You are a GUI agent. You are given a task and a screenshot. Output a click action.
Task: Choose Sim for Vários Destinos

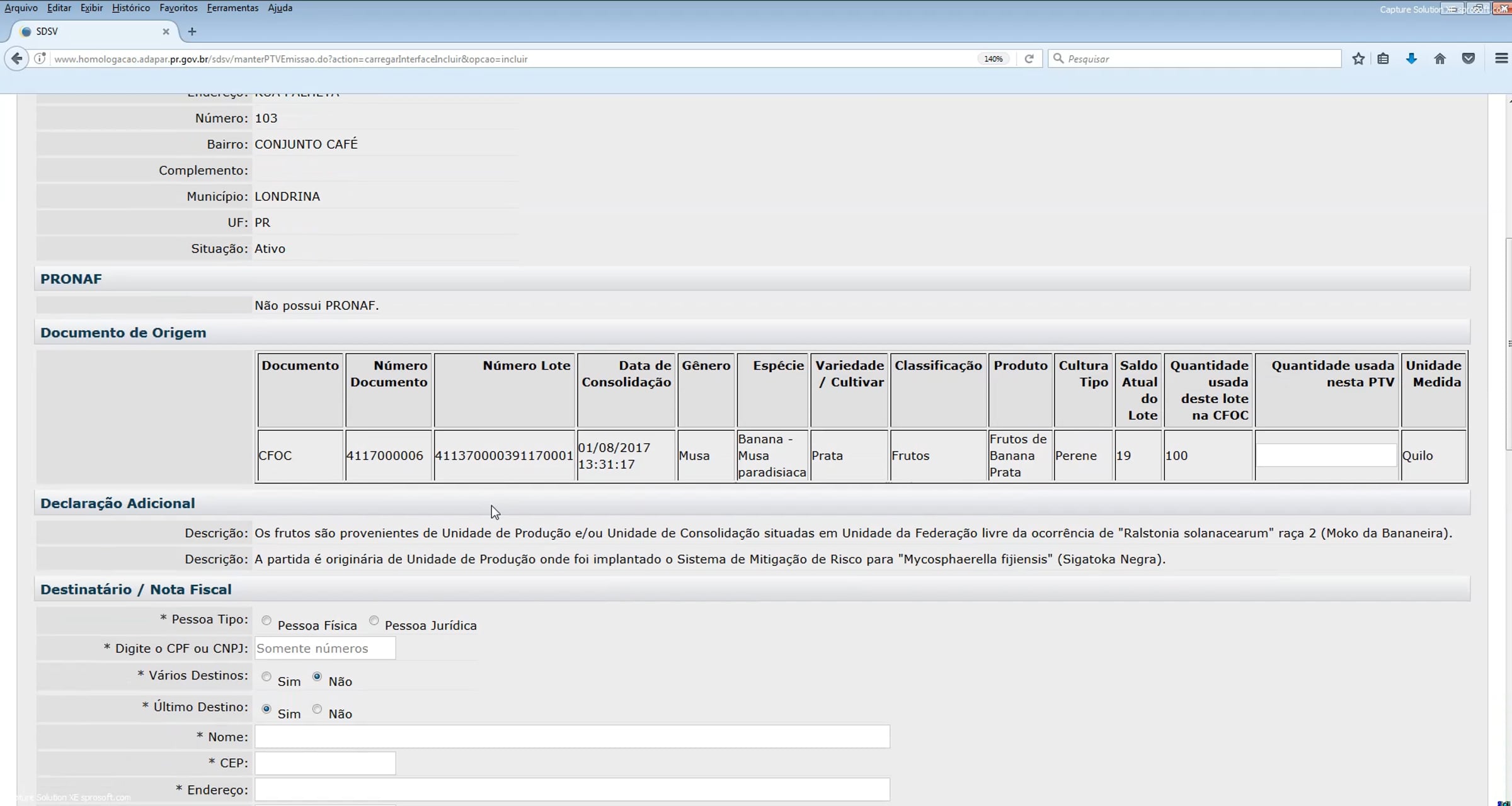click(266, 677)
